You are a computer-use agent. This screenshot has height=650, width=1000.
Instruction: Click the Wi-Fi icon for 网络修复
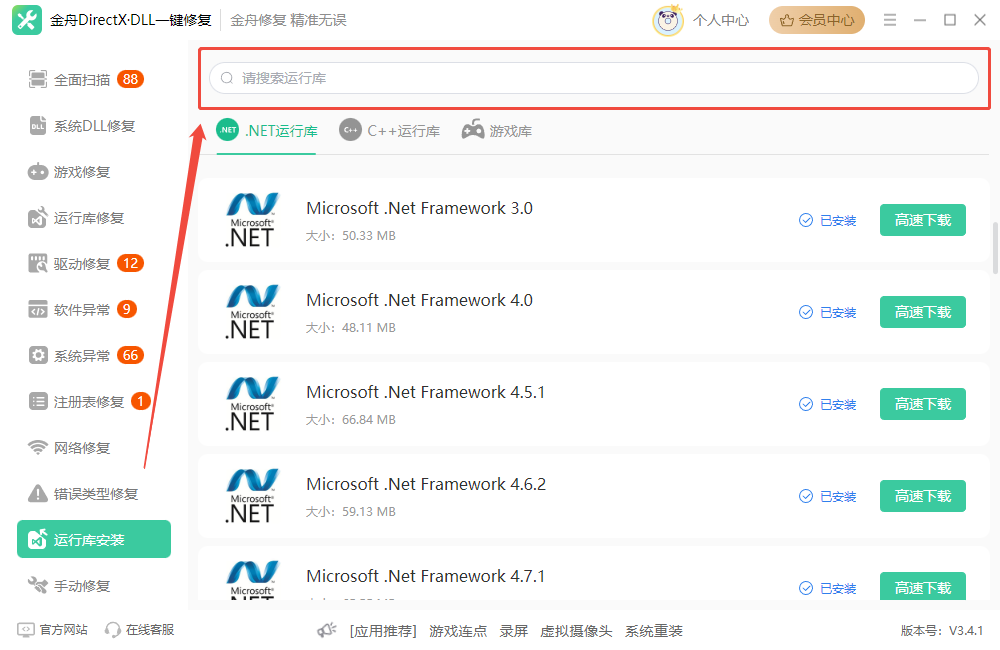click(x=38, y=447)
